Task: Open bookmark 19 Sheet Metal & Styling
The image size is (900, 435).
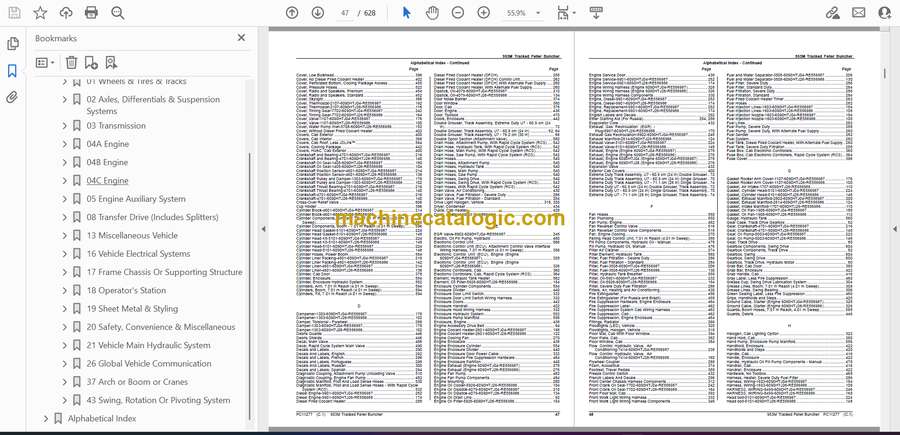Action: coord(132,309)
